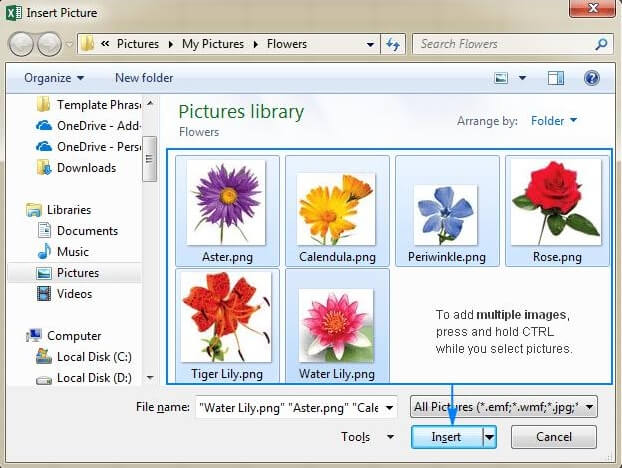
Task: Open the recent locations dropdown beside Forward
Action: 69,44
